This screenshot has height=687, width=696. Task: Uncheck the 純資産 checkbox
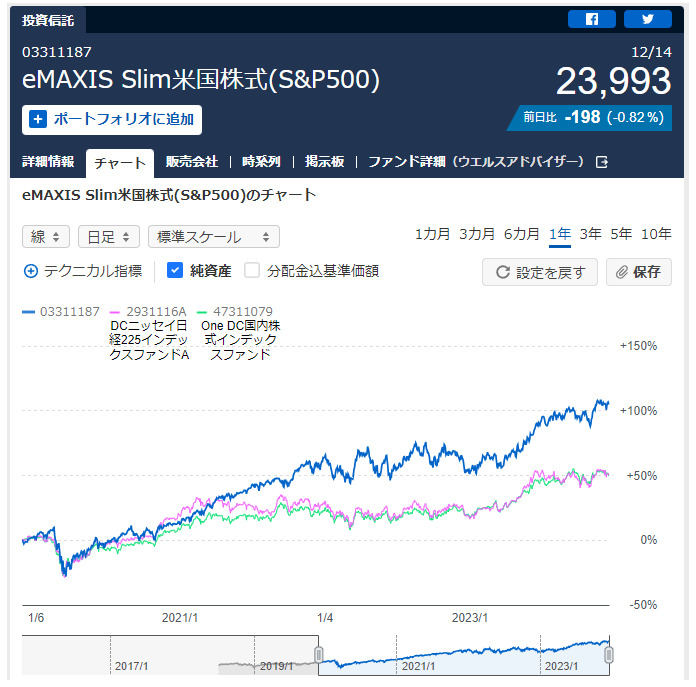pos(175,270)
